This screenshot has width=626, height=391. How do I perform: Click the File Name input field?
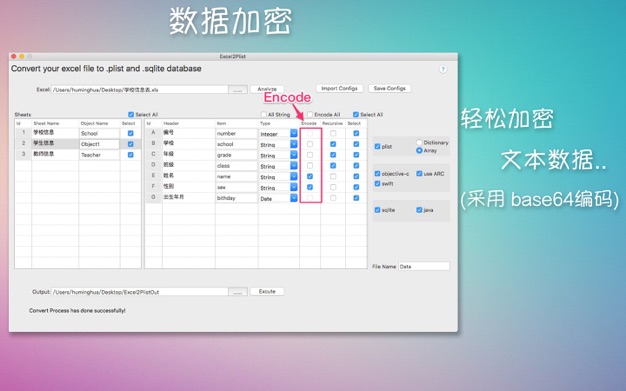(424, 266)
